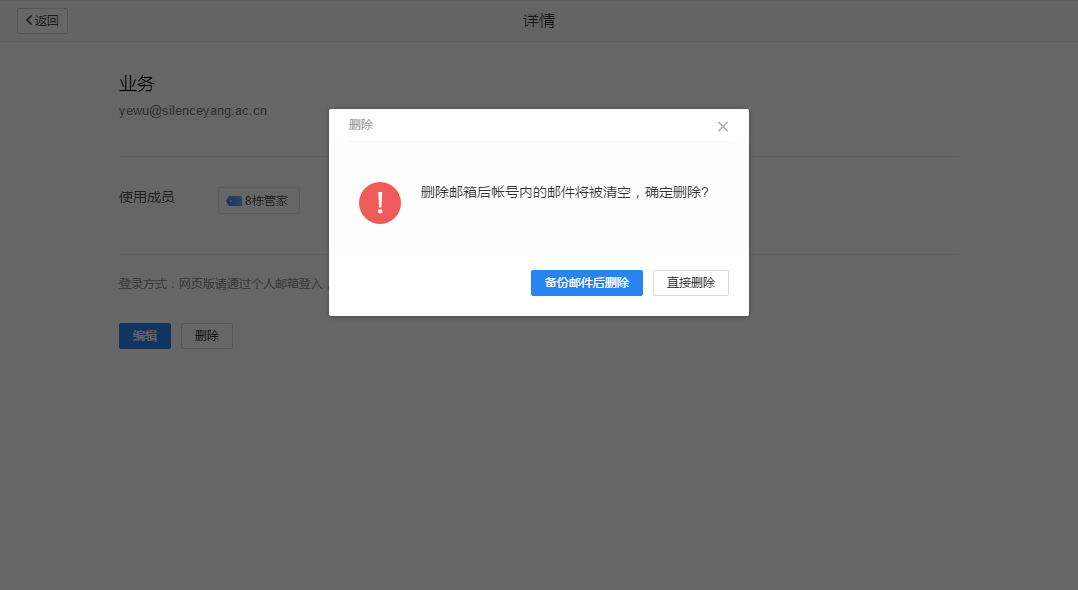The height and width of the screenshot is (590, 1078).
Task: Select the 8栋管家 member tag
Action: tap(259, 200)
